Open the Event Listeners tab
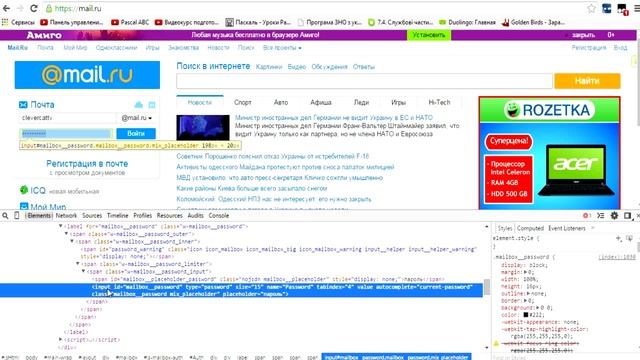Viewport: 640px width, 360px height. tap(567, 228)
